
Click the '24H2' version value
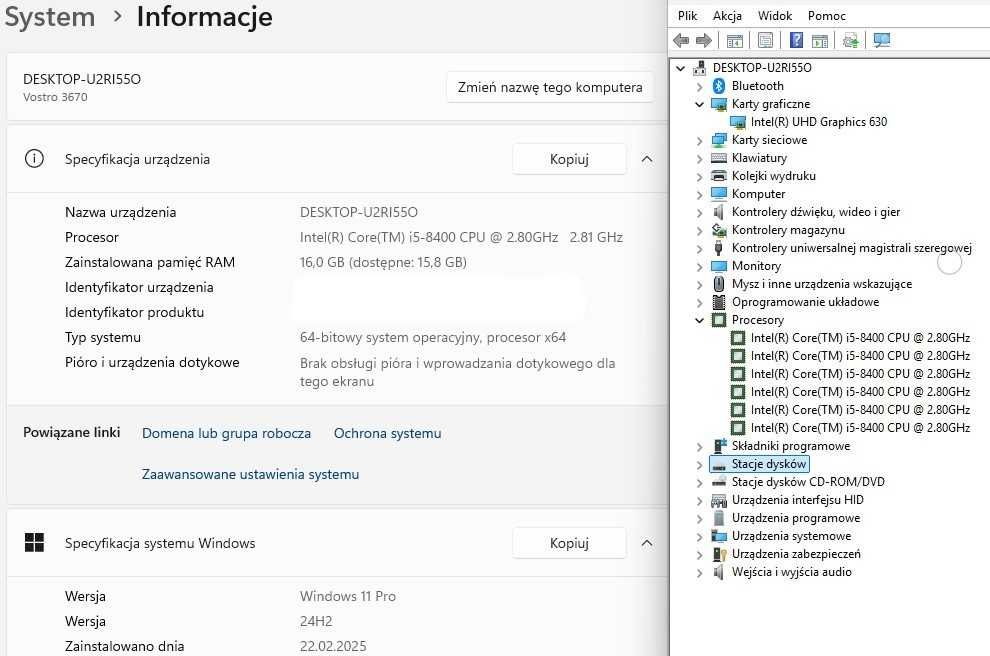316,621
